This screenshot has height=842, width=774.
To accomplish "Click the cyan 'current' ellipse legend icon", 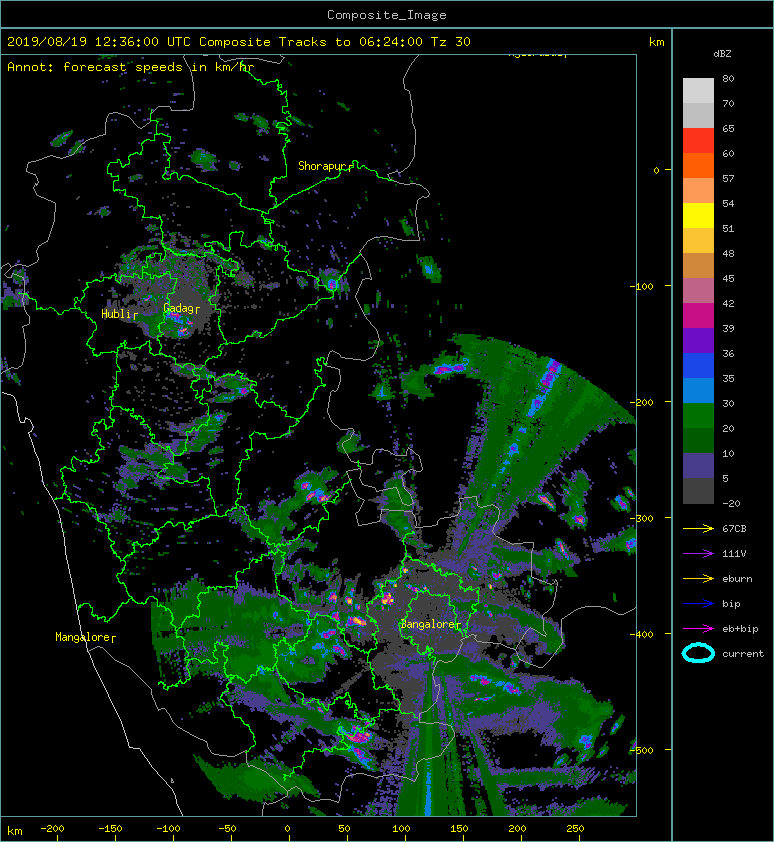I will [698, 653].
